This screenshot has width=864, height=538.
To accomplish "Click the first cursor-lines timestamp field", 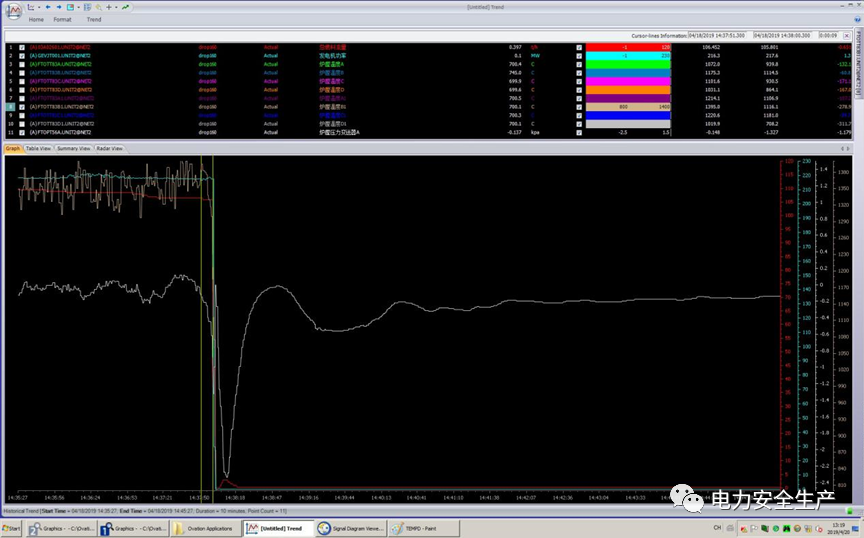I will click(x=716, y=35).
